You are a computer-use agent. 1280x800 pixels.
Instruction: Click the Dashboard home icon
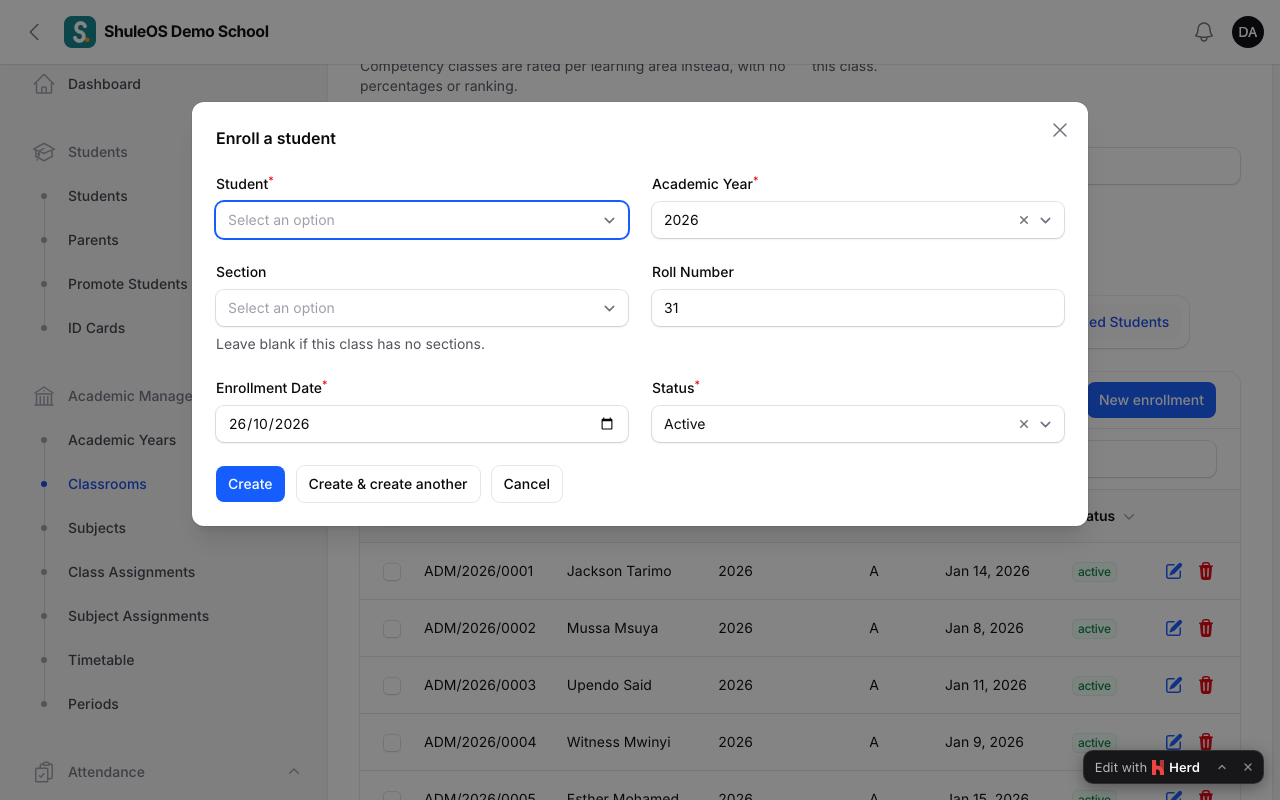44,84
